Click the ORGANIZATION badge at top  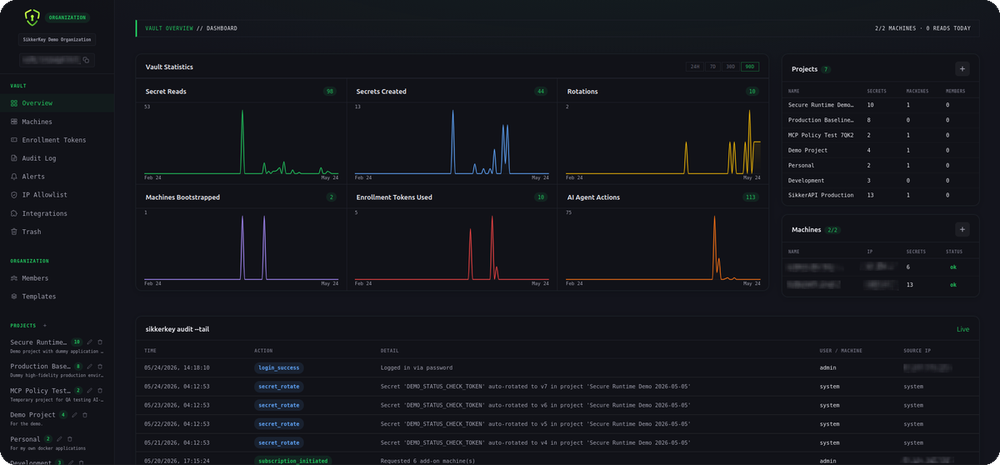pyautogui.click(x=68, y=18)
